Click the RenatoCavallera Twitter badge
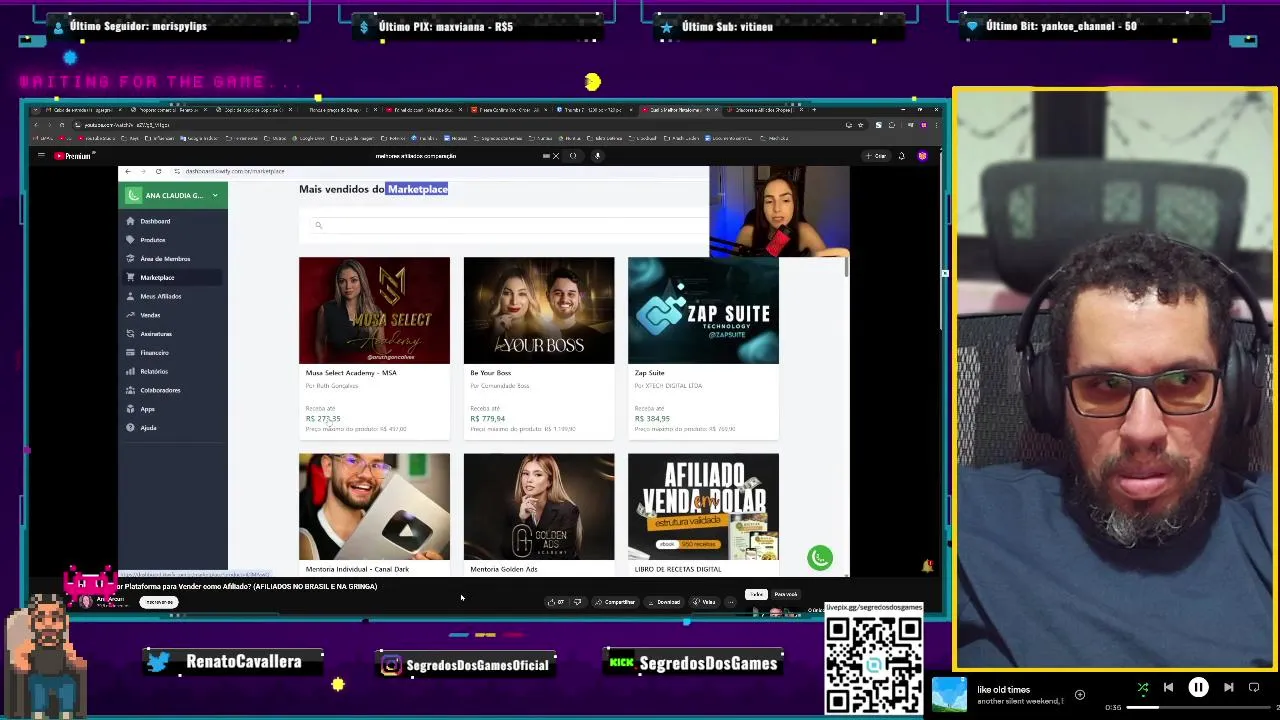1280x720 pixels. [235, 662]
